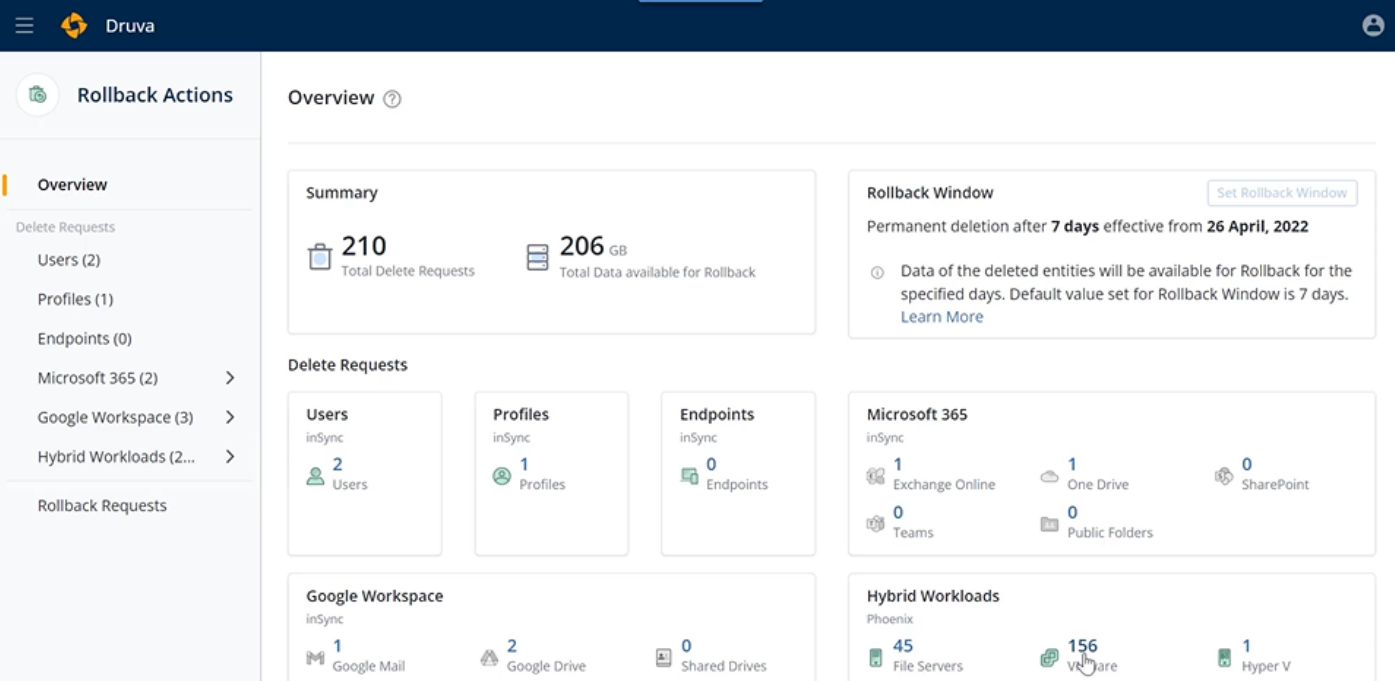Click the File Servers icon
1395x681 pixels.
[875, 657]
